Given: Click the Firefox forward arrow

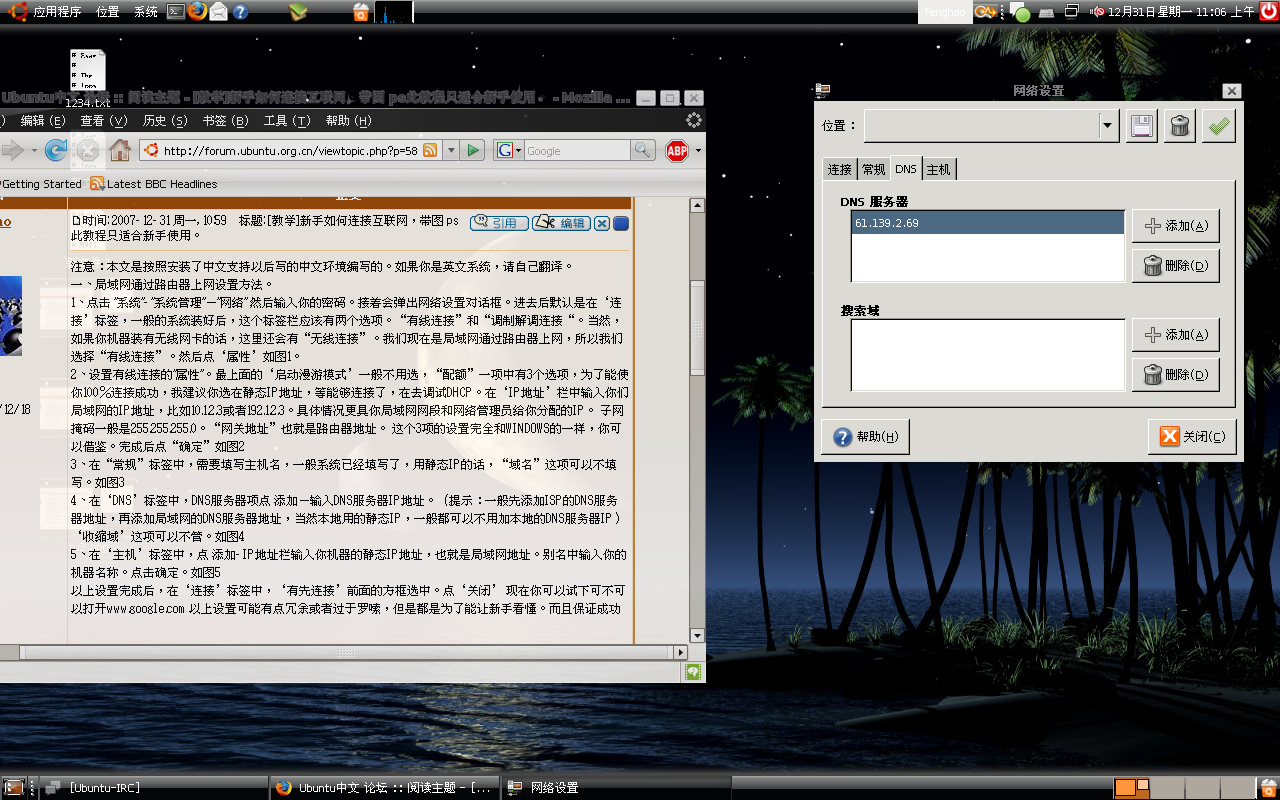Looking at the screenshot, I should (x=12, y=150).
